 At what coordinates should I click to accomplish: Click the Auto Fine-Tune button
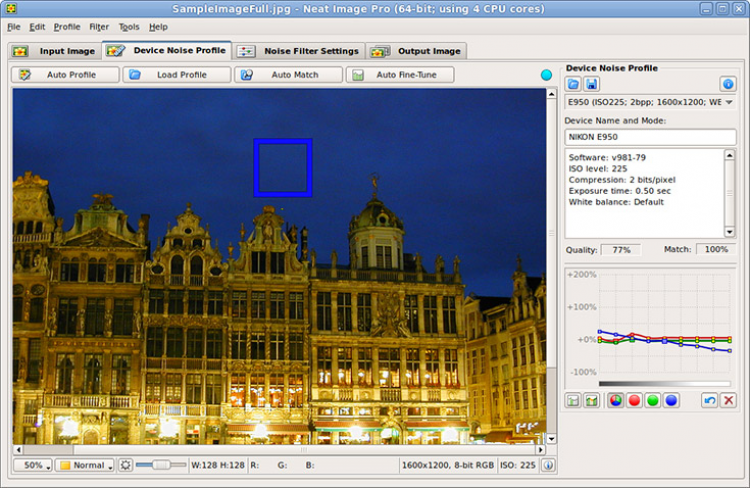[x=400, y=75]
